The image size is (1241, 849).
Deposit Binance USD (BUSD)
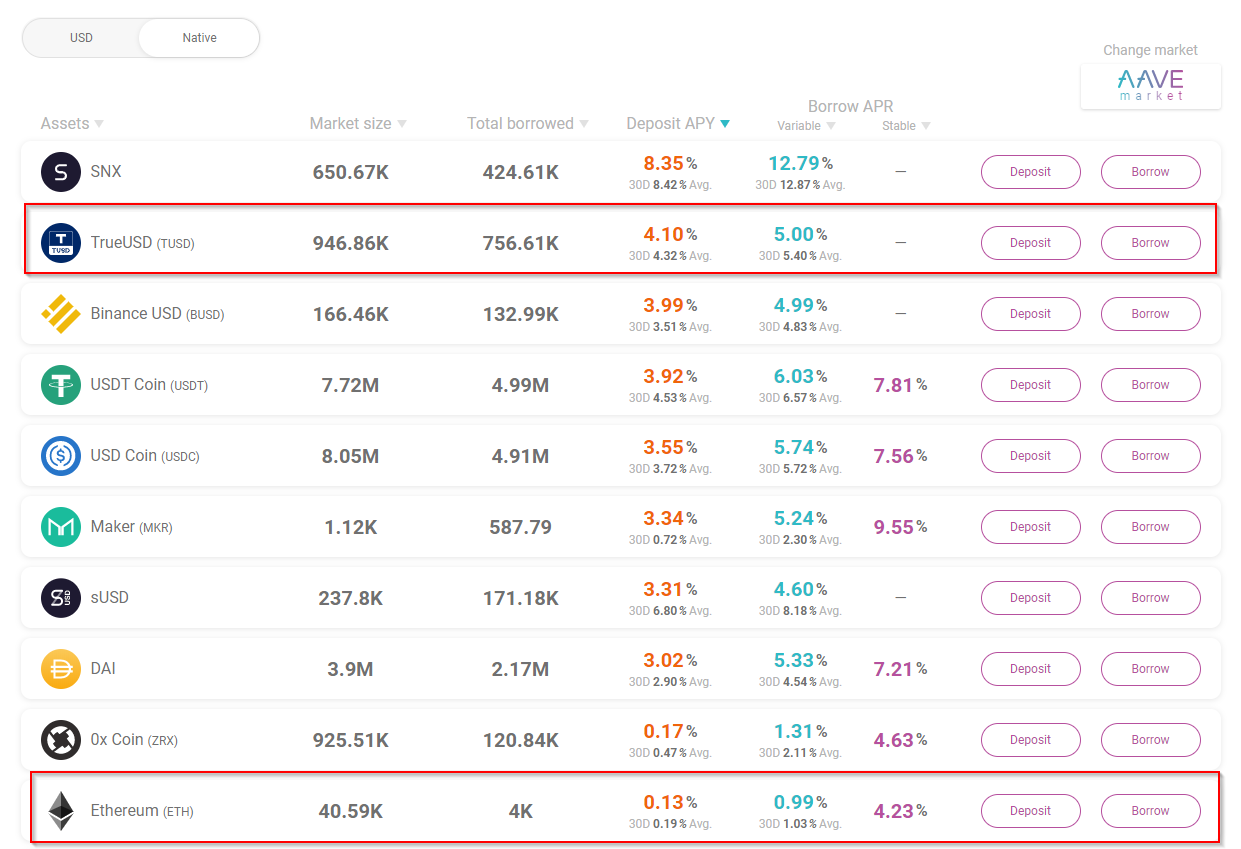pyautogui.click(x=1031, y=314)
